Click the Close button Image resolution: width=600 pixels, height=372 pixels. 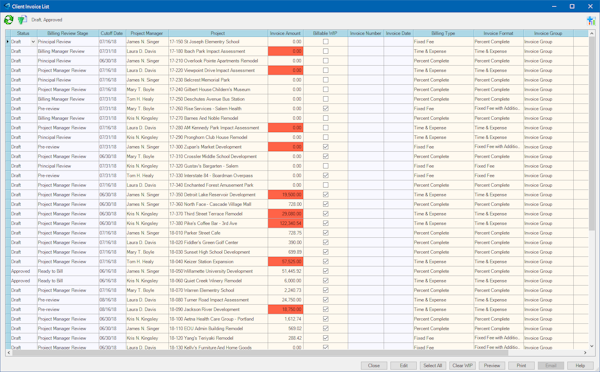[x=374, y=365]
